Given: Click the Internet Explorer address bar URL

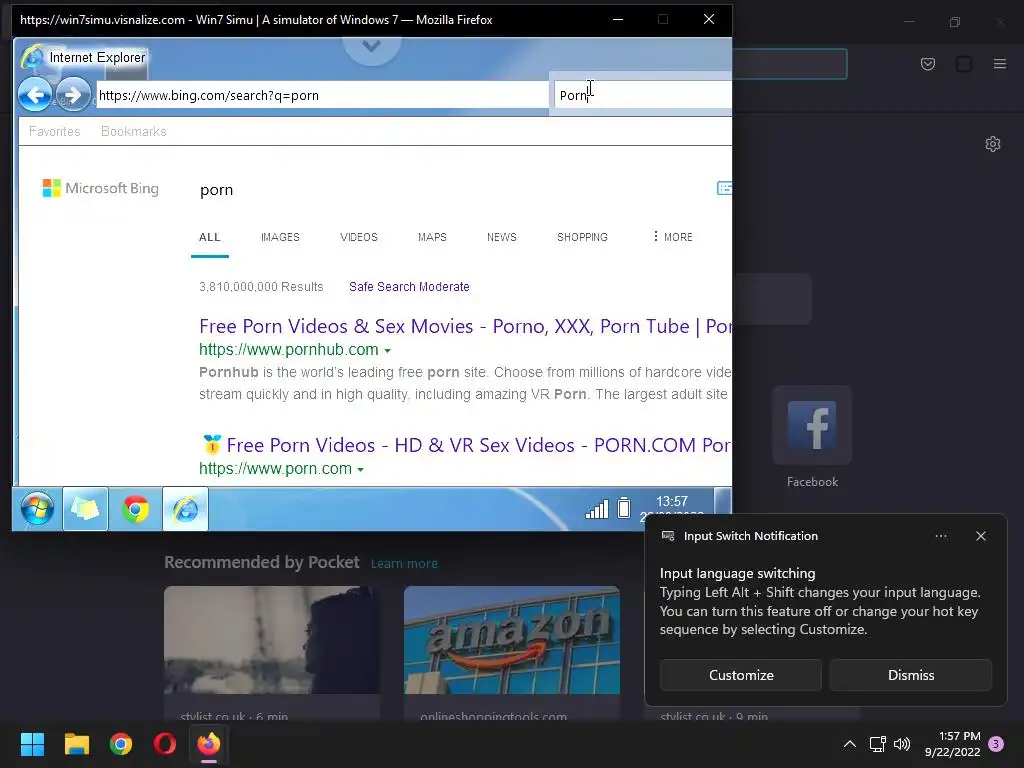Looking at the screenshot, I should pos(322,95).
